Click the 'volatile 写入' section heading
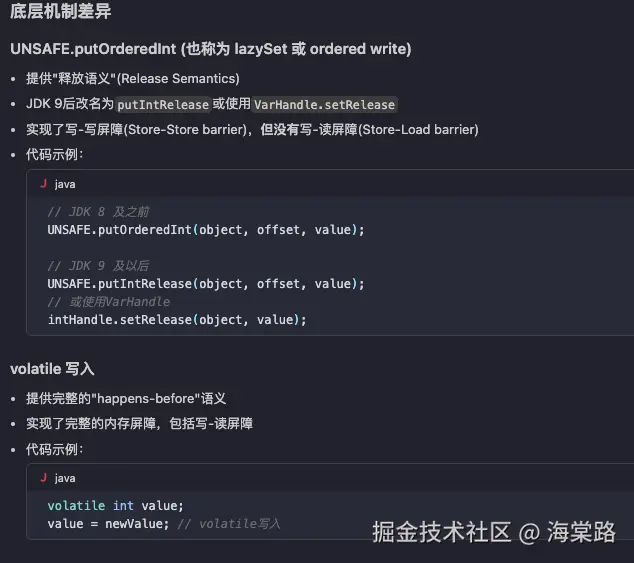The width and height of the screenshot is (634, 563). [52, 369]
